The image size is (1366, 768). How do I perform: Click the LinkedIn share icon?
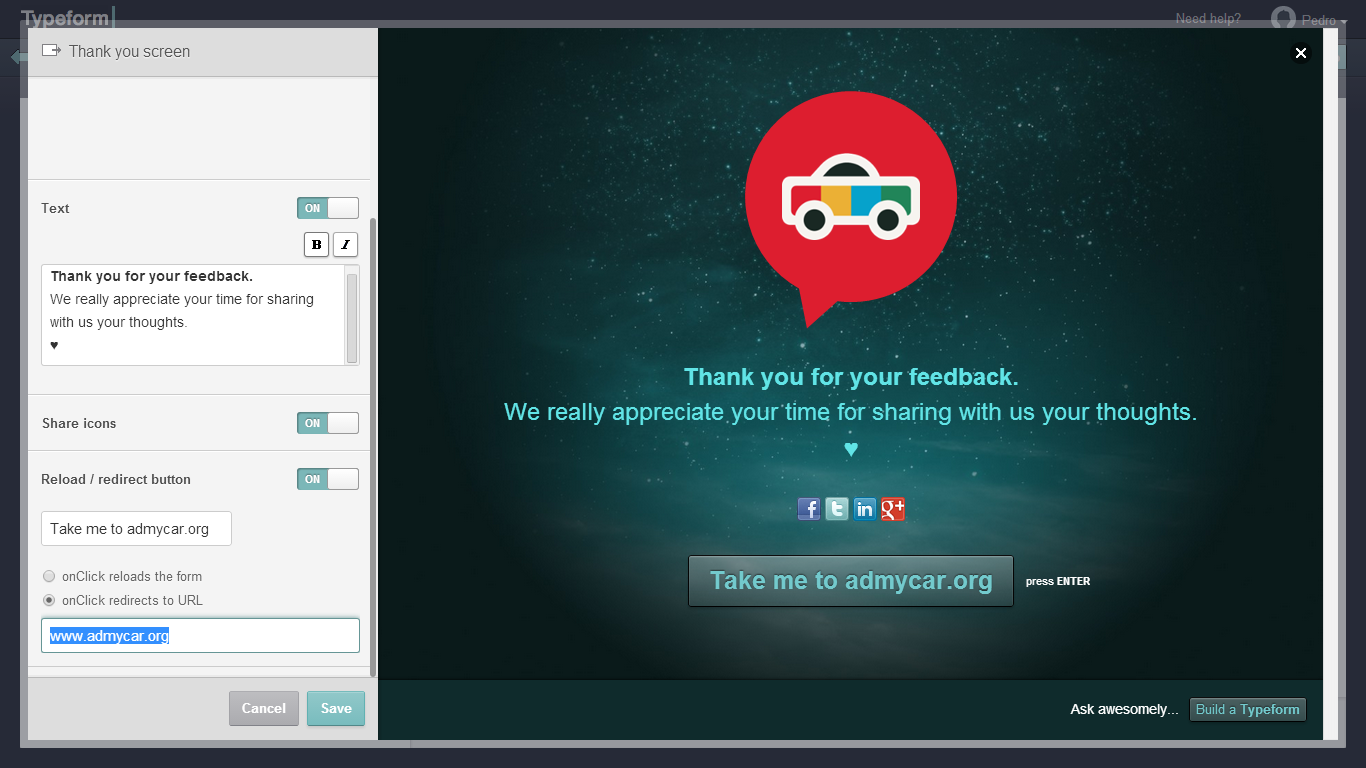865,509
